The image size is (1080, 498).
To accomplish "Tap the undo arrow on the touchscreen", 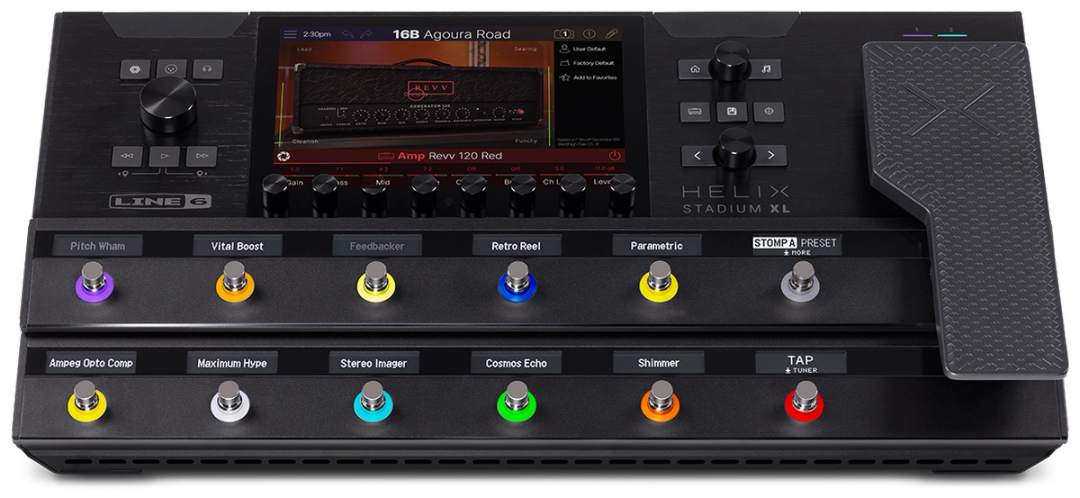I will click(x=346, y=34).
